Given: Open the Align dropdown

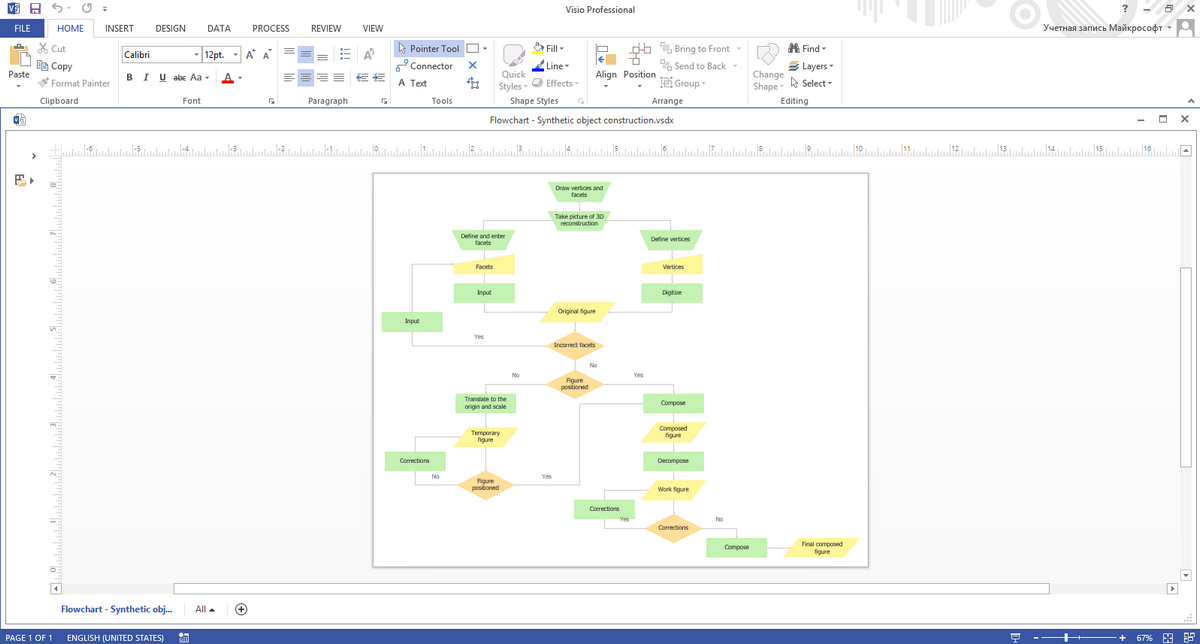Looking at the screenshot, I should point(606,66).
